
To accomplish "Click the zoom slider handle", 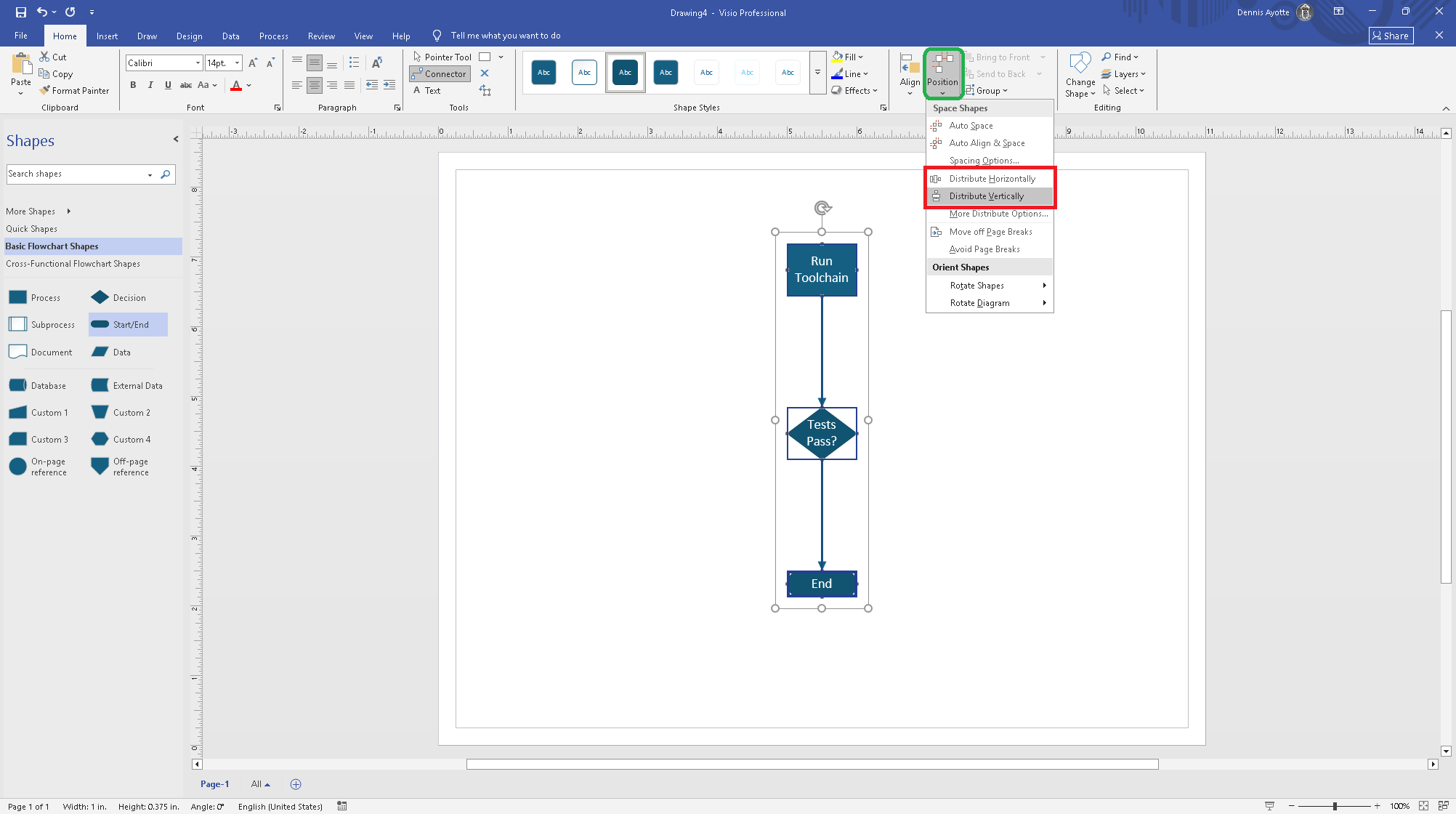I will (1335, 806).
